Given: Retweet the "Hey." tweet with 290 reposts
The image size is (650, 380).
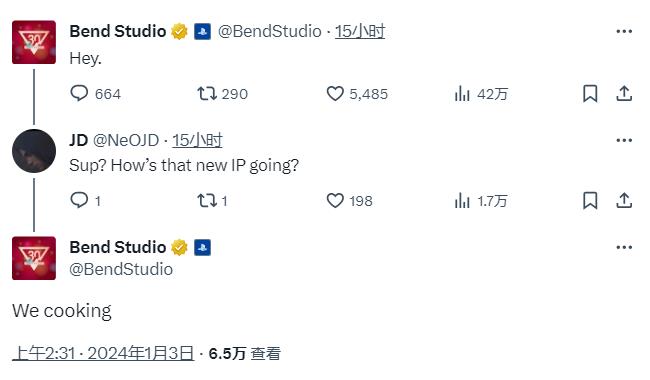Looking at the screenshot, I should (207, 94).
